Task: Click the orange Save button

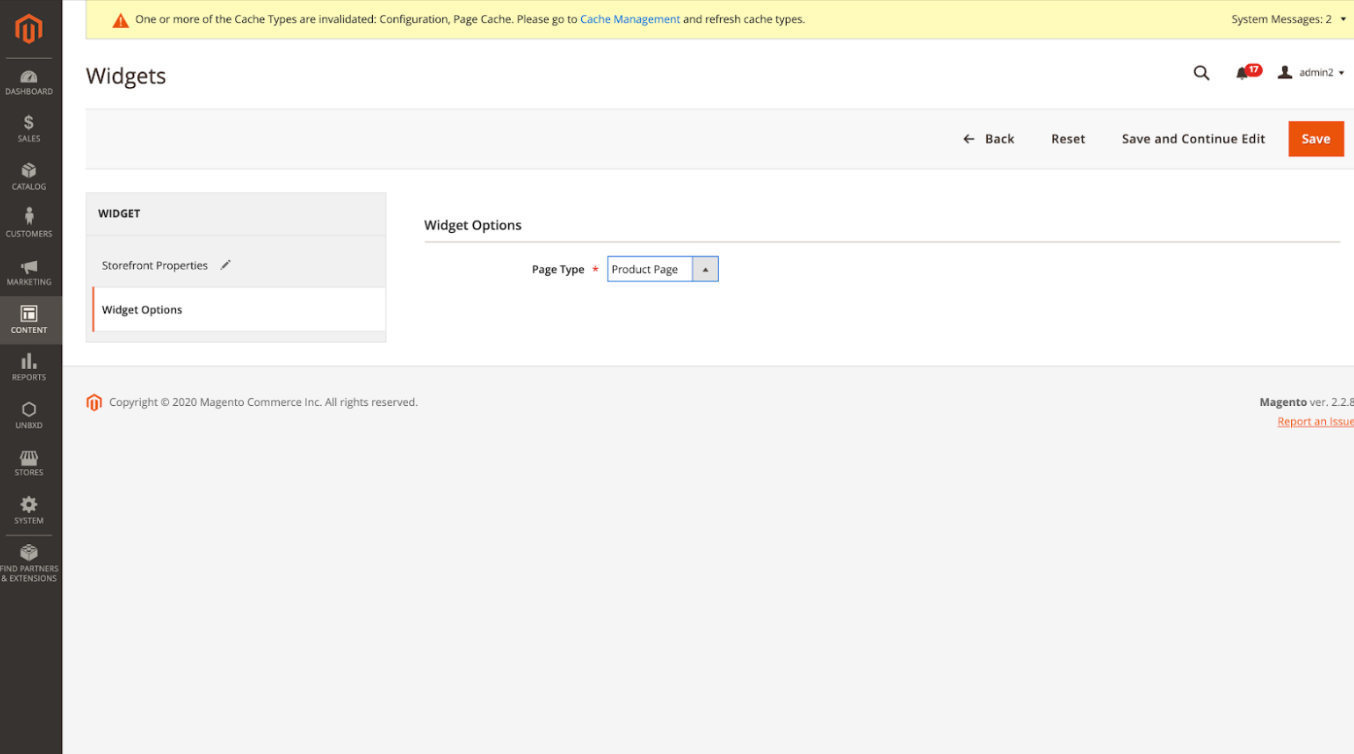Action: pos(1316,139)
